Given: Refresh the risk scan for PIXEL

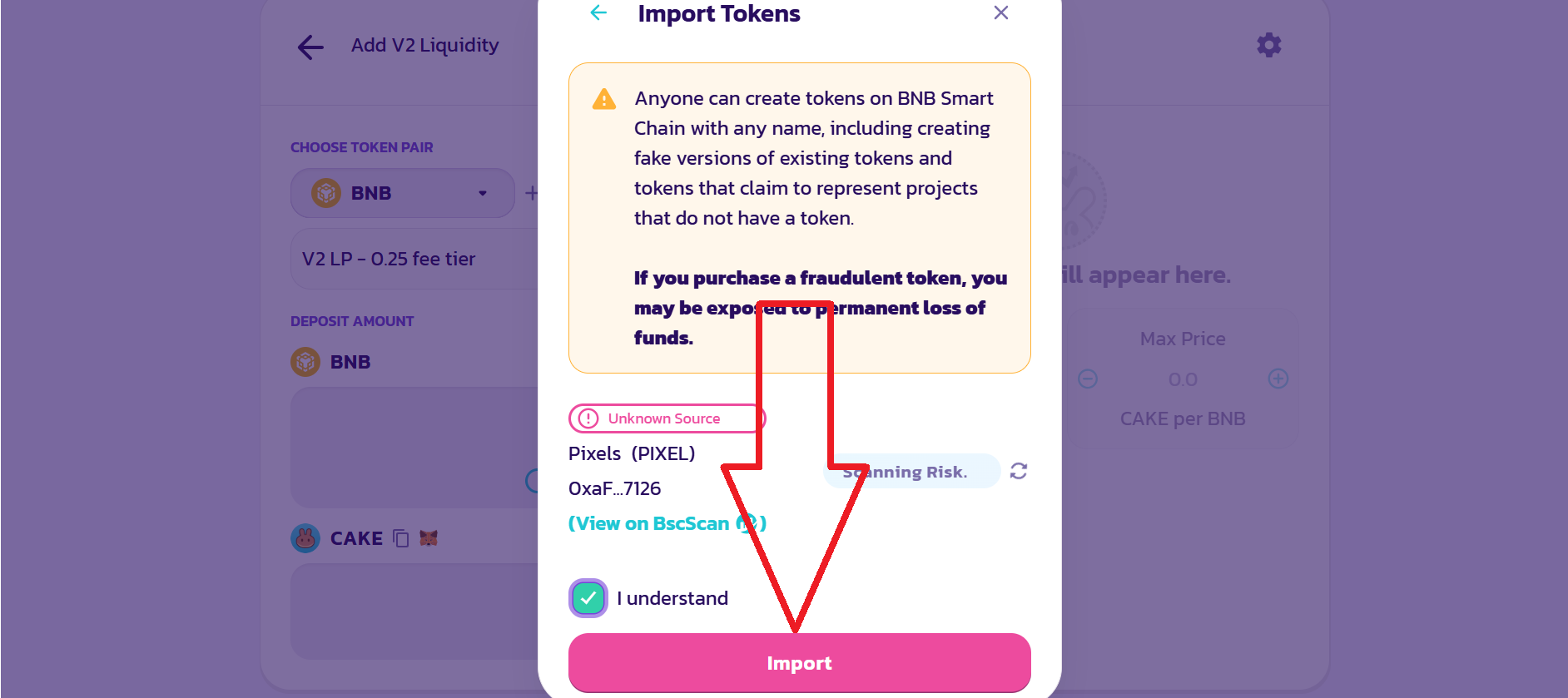Looking at the screenshot, I should point(1019,472).
